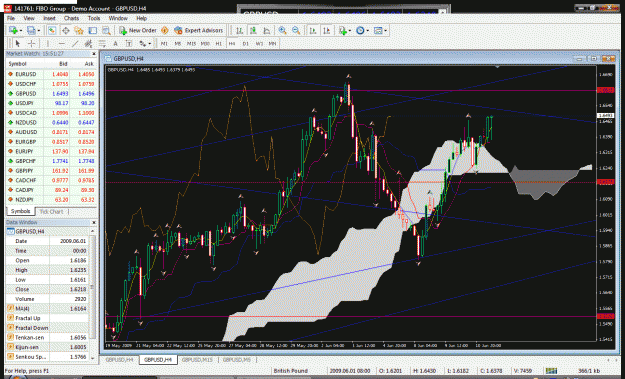Select the Text tool (A)
The height and width of the screenshot is (379, 625).
(115, 43)
